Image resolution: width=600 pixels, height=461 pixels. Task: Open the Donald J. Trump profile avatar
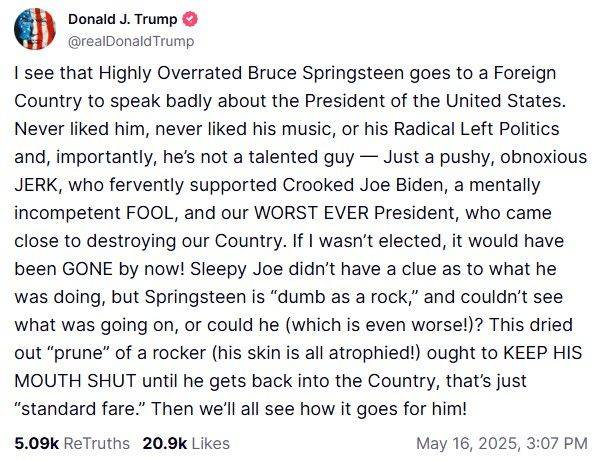[x=35, y=29]
